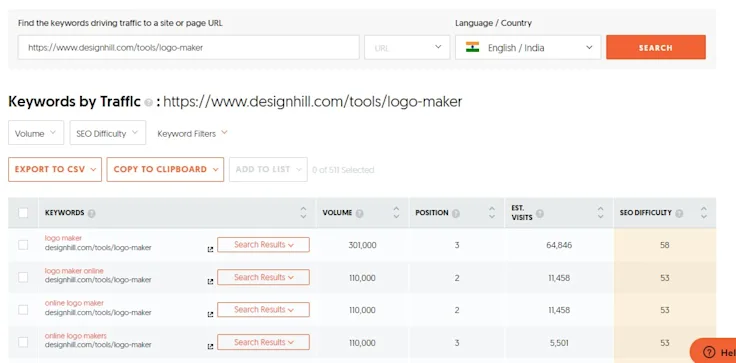The width and height of the screenshot is (736, 363).
Task: Click sort arrows in SEO Difficulty column
Action: click(704, 213)
